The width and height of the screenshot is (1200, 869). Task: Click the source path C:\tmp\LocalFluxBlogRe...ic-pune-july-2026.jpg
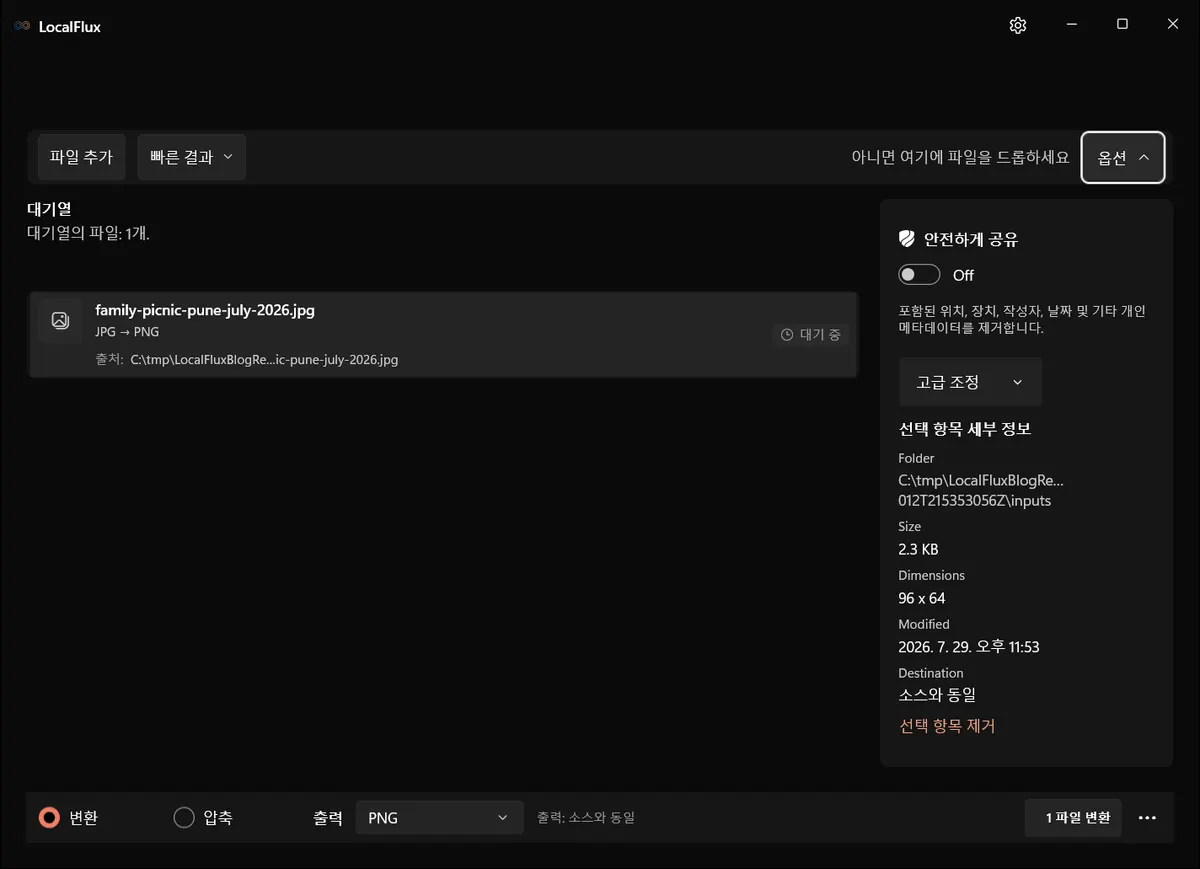tap(264, 360)
